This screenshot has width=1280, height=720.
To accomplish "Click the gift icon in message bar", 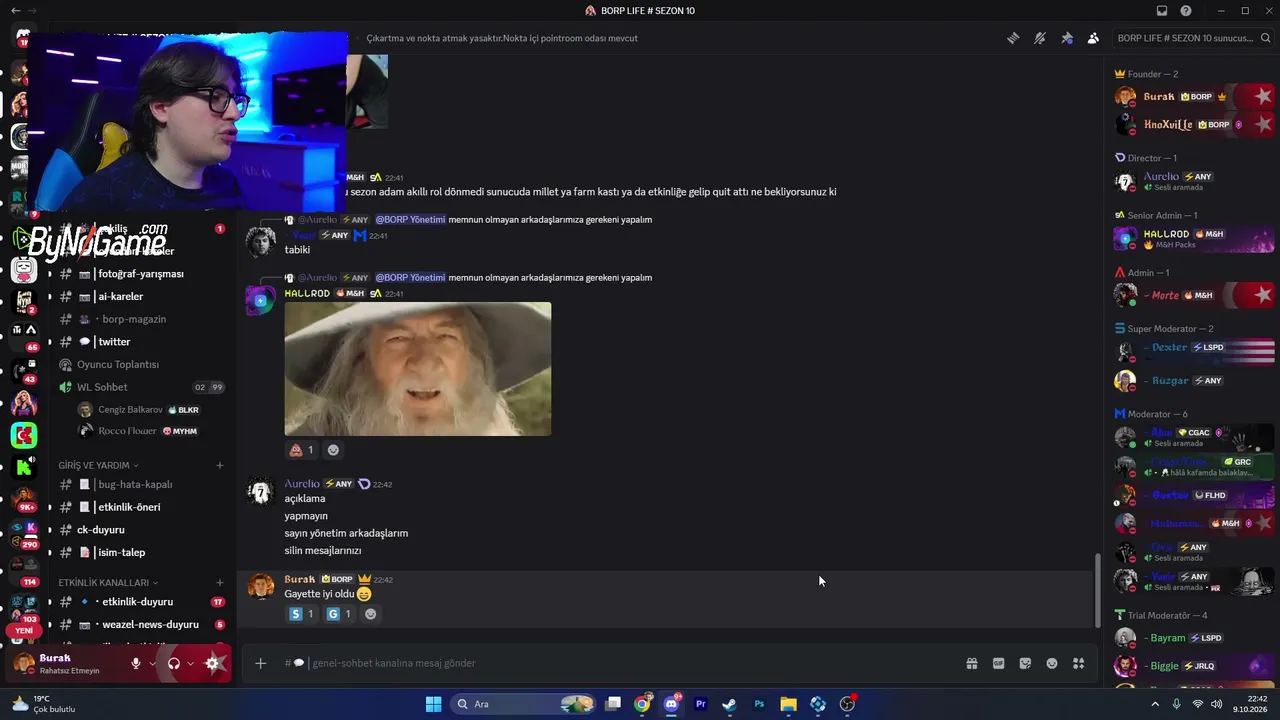I will 971,663.
